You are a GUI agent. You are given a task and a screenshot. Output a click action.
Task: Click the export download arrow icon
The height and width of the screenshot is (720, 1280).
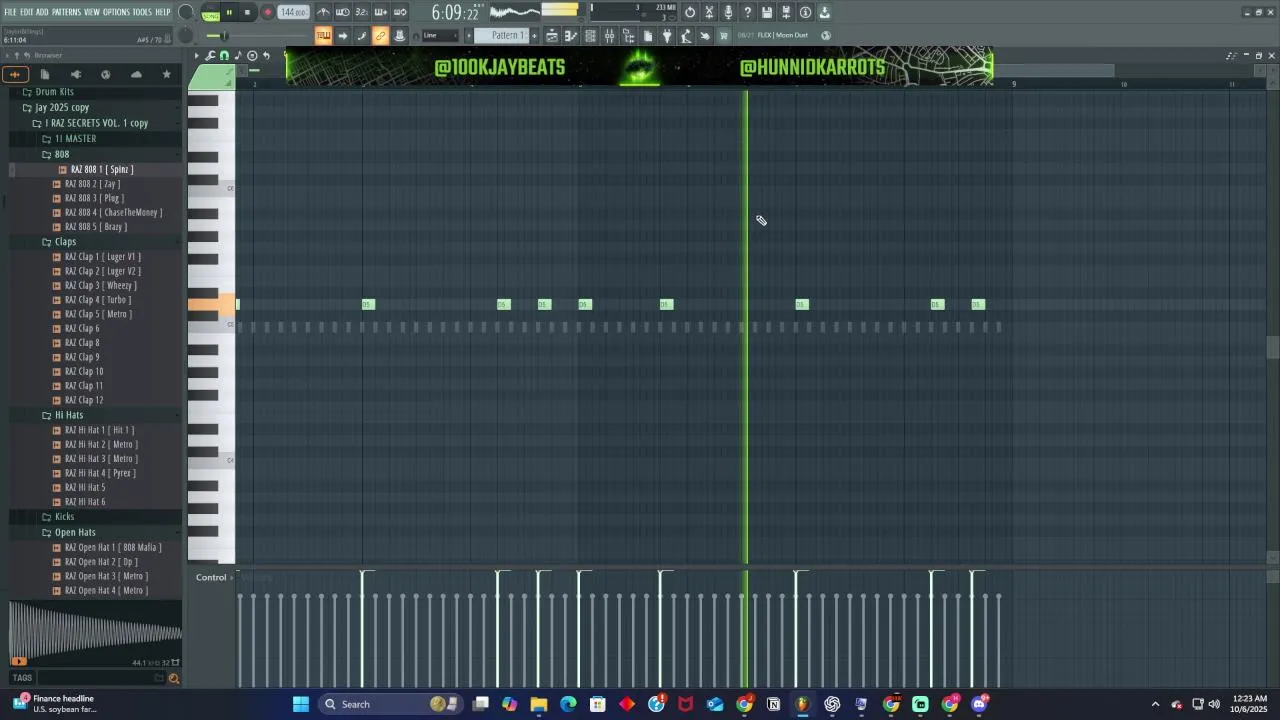point(825,12)
